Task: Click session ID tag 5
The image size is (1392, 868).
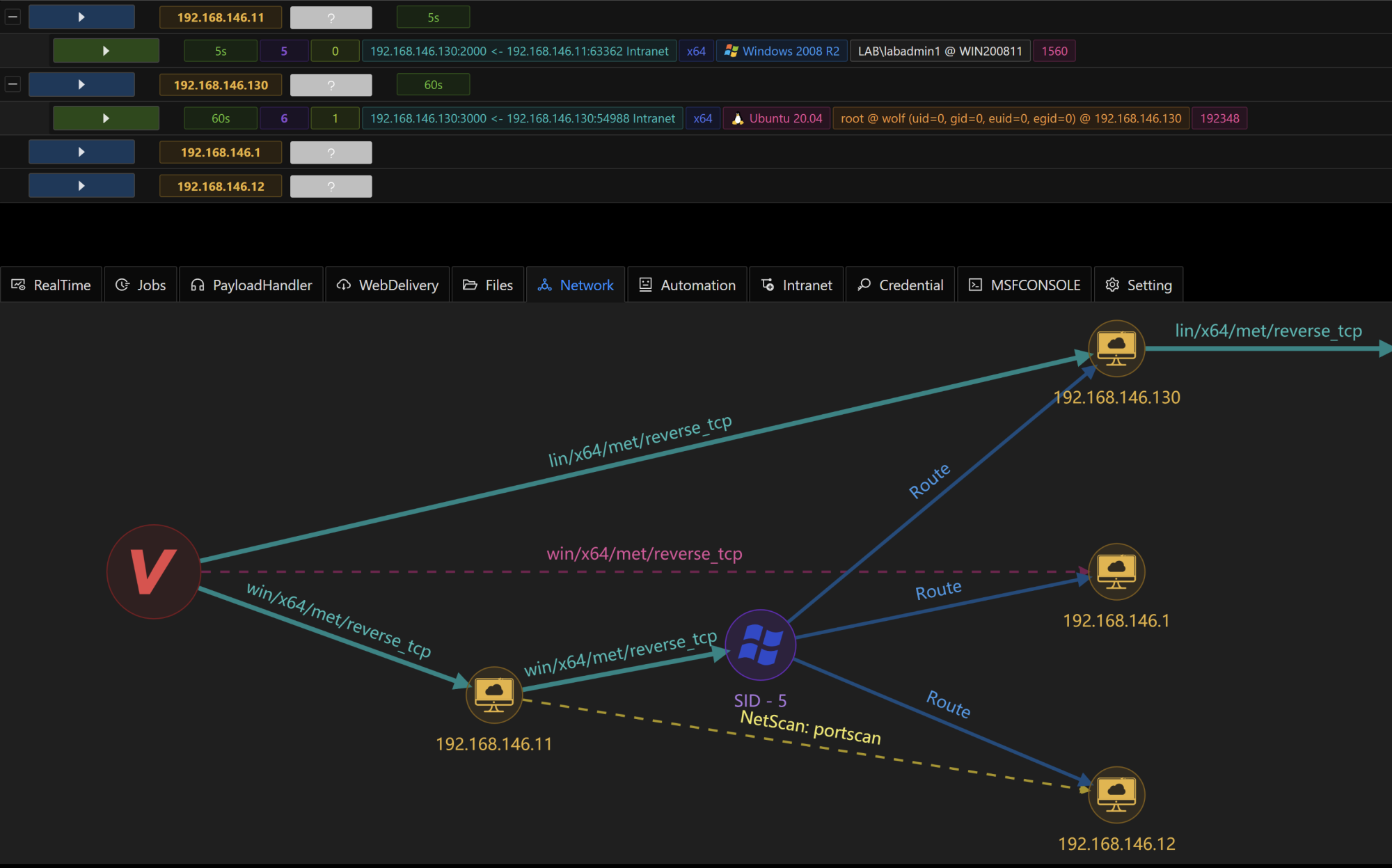Action: (284, 51)
